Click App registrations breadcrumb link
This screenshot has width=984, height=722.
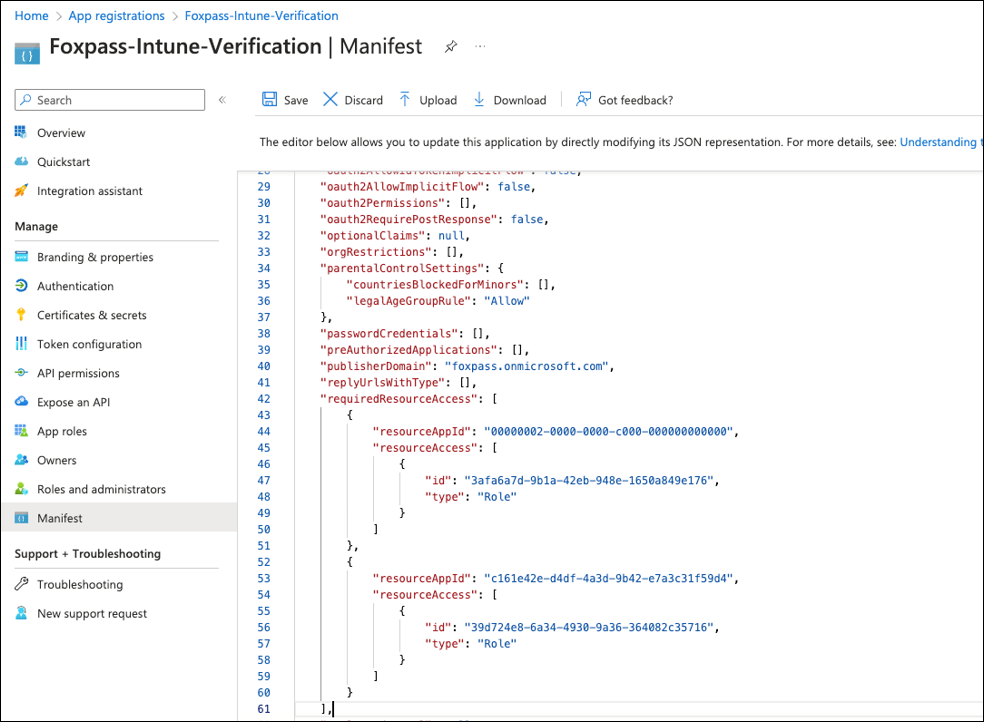coord(117,16)
